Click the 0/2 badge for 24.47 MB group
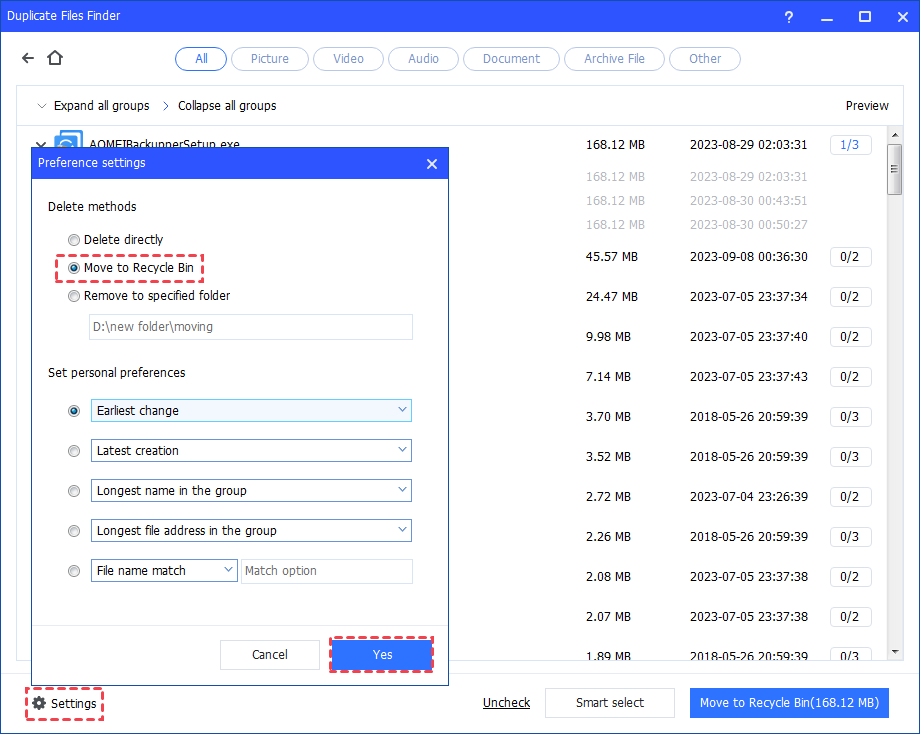The width and height of the screenshot is (920, 734). tap(850, 296)
